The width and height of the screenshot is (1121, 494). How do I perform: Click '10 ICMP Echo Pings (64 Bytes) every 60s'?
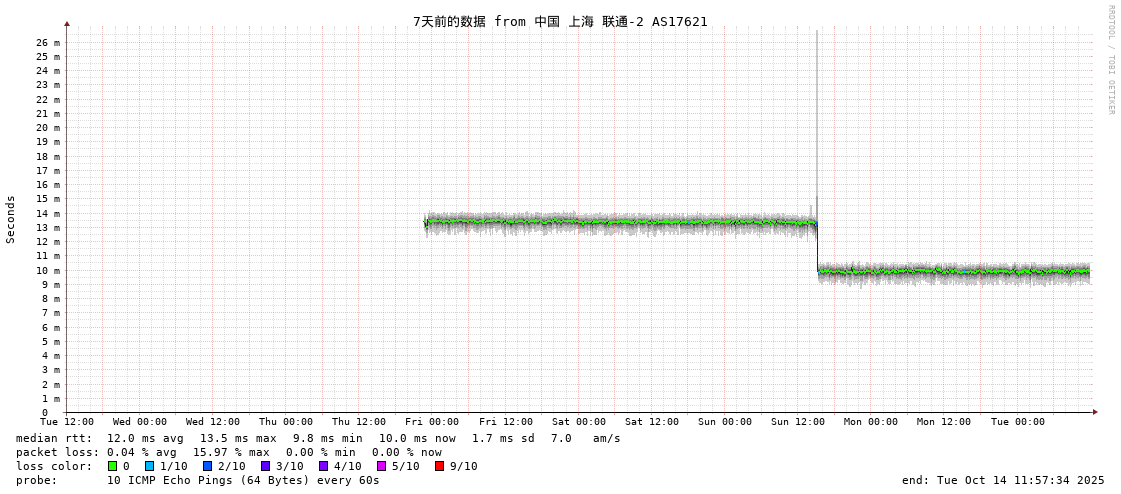click(x=243, y=480)
